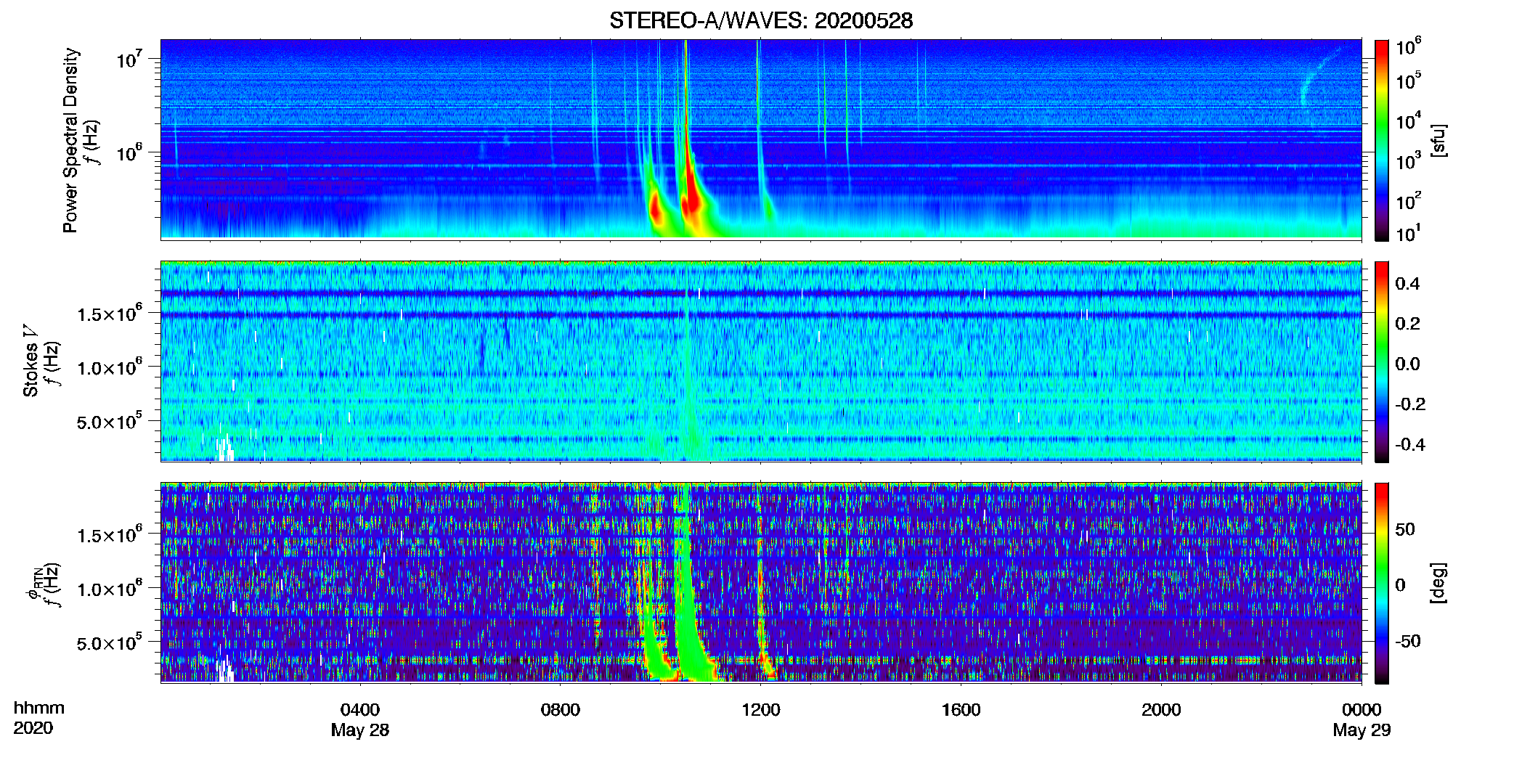Click 5.0×10^5 tick of φRTN panel
Screen dimensions: 1522x784
(110, 642)
